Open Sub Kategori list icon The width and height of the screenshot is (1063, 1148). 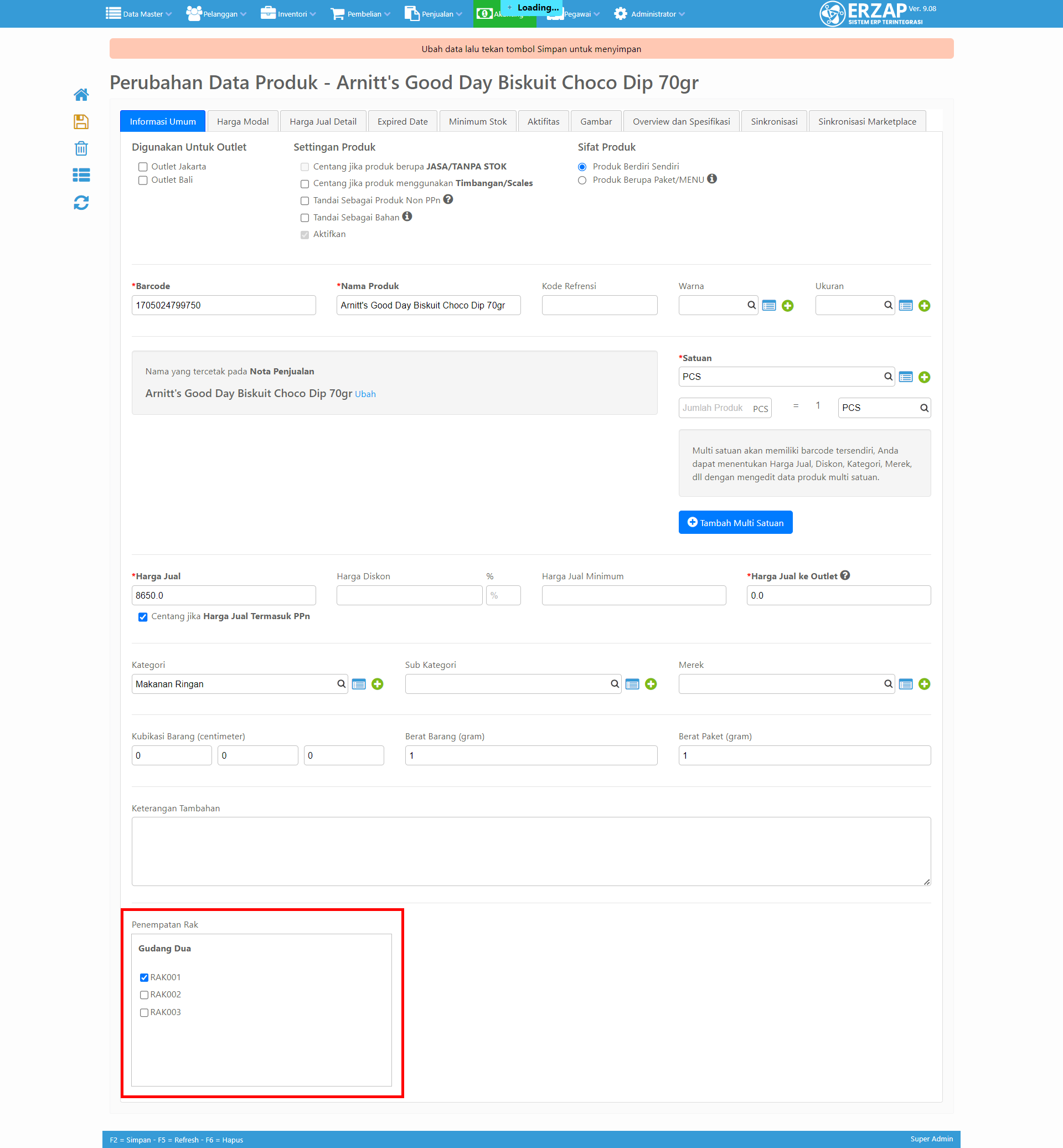tap(632, 684)
